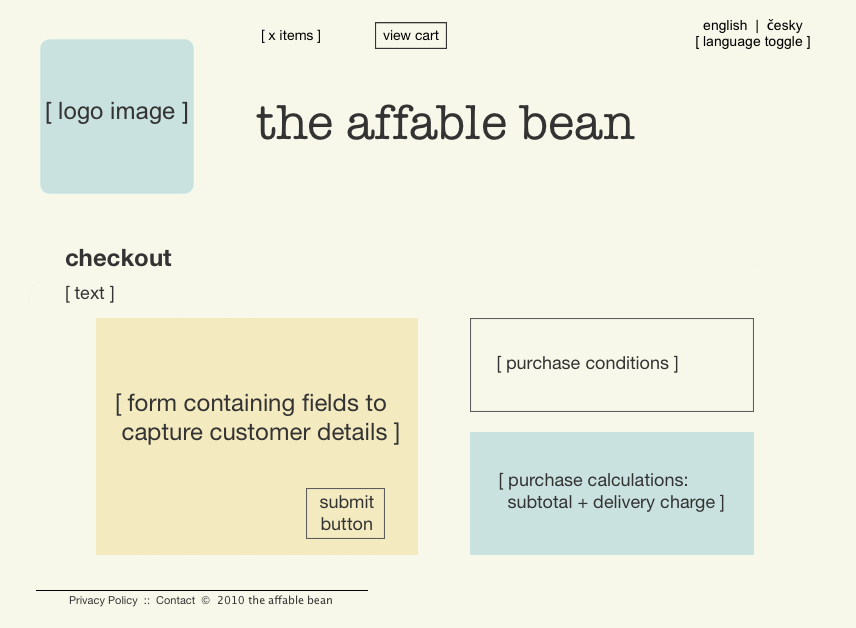Click the pipe separator between languages
The width and height of the screenshot is (856, 628).
click(757, 26)
